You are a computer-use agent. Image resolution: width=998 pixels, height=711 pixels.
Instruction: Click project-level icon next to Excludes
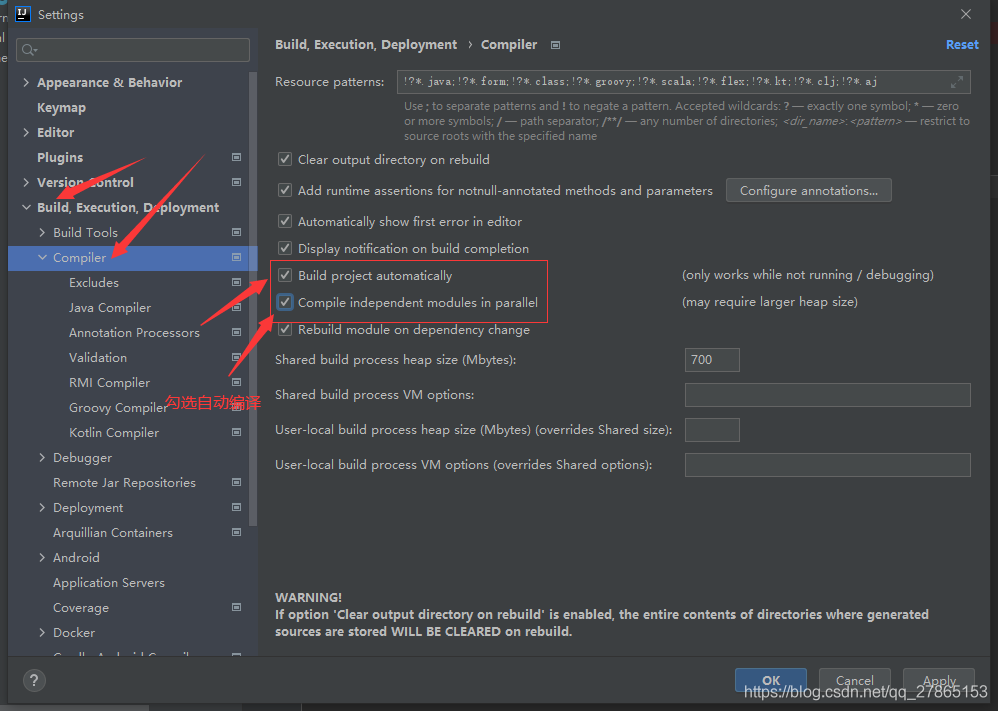coord(236,282)
